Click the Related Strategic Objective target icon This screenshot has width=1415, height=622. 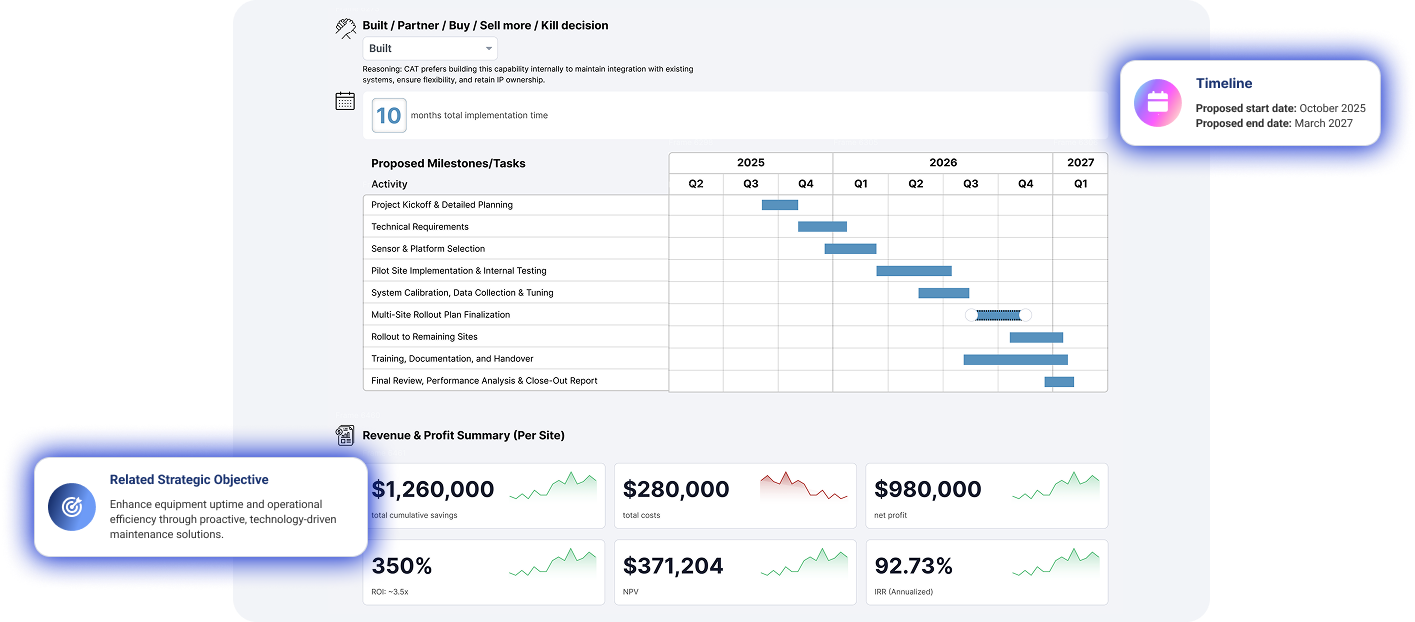72,507
